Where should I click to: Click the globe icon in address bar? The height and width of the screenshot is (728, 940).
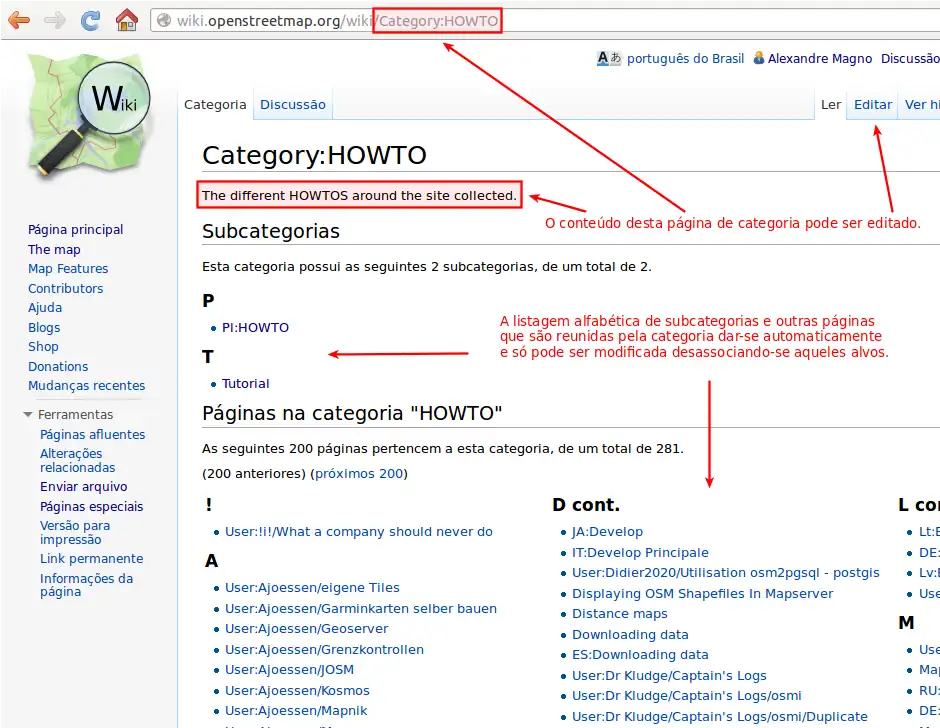164,20
